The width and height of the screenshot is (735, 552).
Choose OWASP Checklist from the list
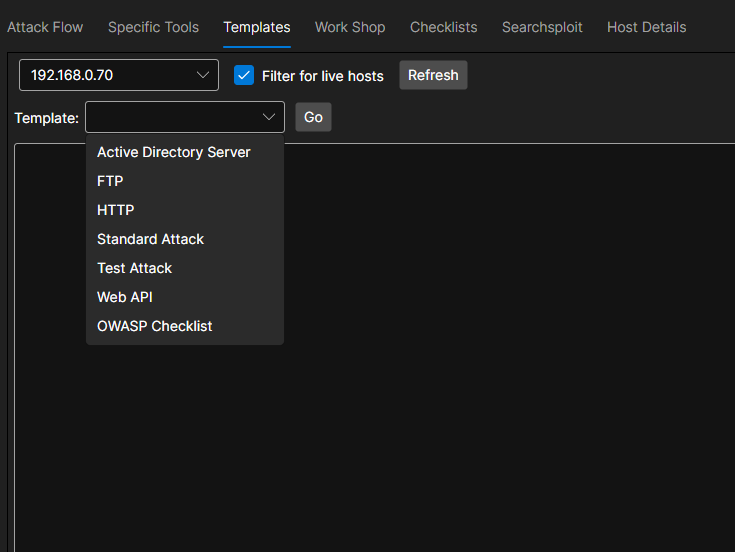pos(154,326)
